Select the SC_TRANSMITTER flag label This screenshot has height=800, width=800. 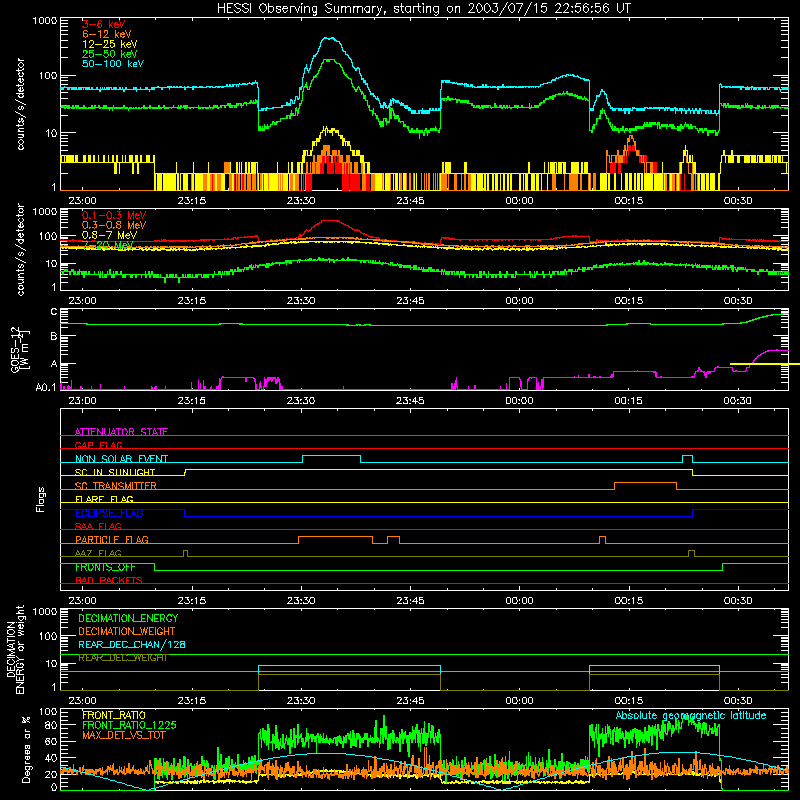[x=116, y=486]
